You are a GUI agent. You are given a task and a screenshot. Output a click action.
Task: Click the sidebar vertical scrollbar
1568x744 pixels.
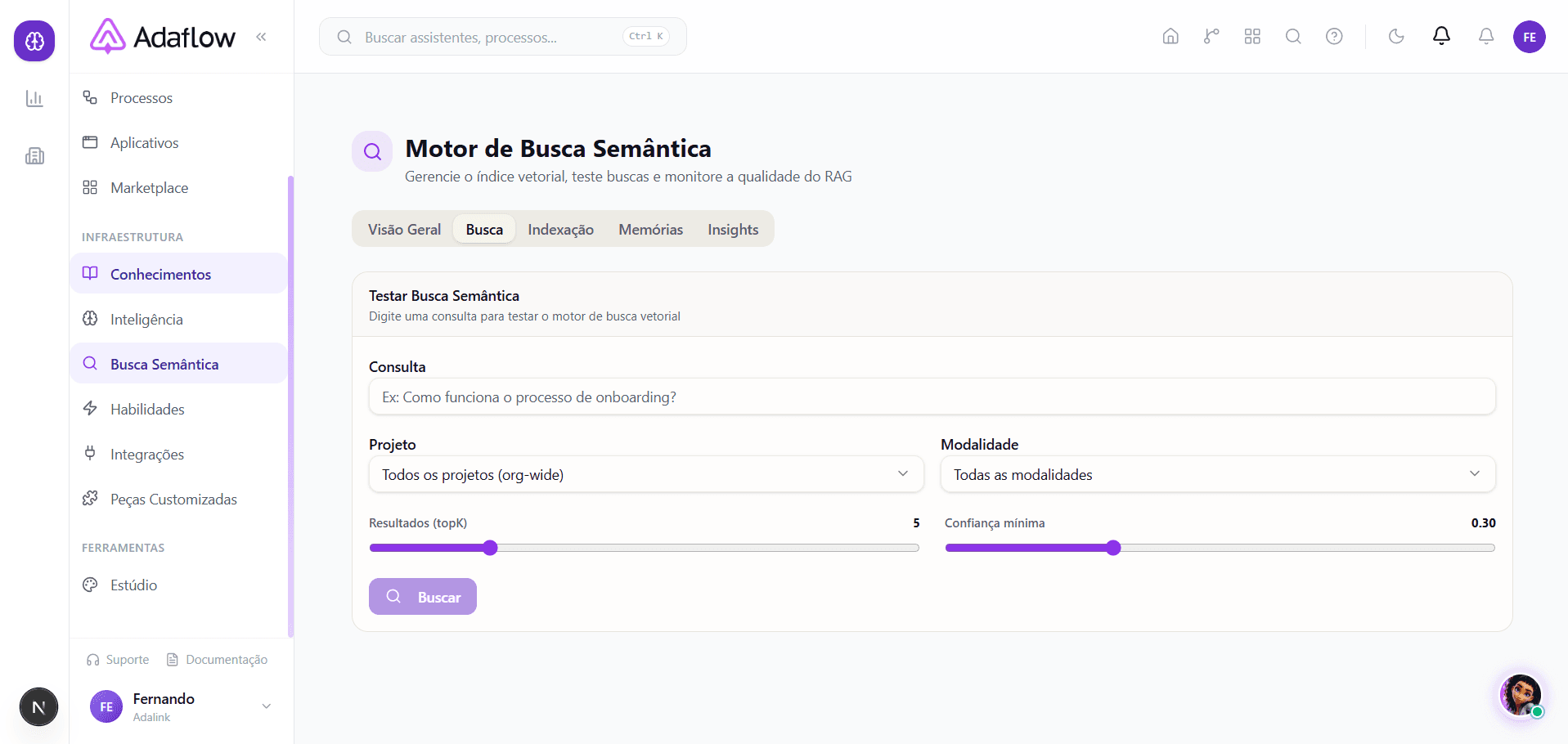(290, 406)
